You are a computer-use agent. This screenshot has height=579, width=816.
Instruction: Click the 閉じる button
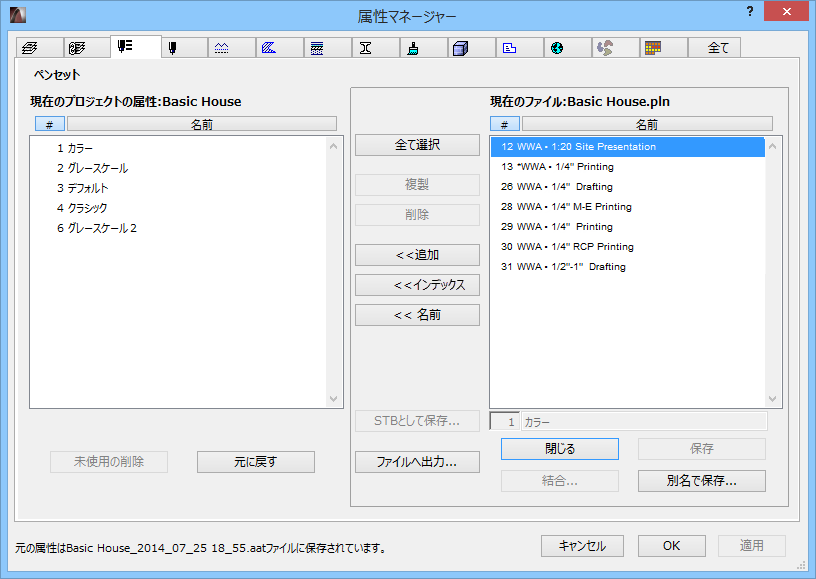(560, 449)
